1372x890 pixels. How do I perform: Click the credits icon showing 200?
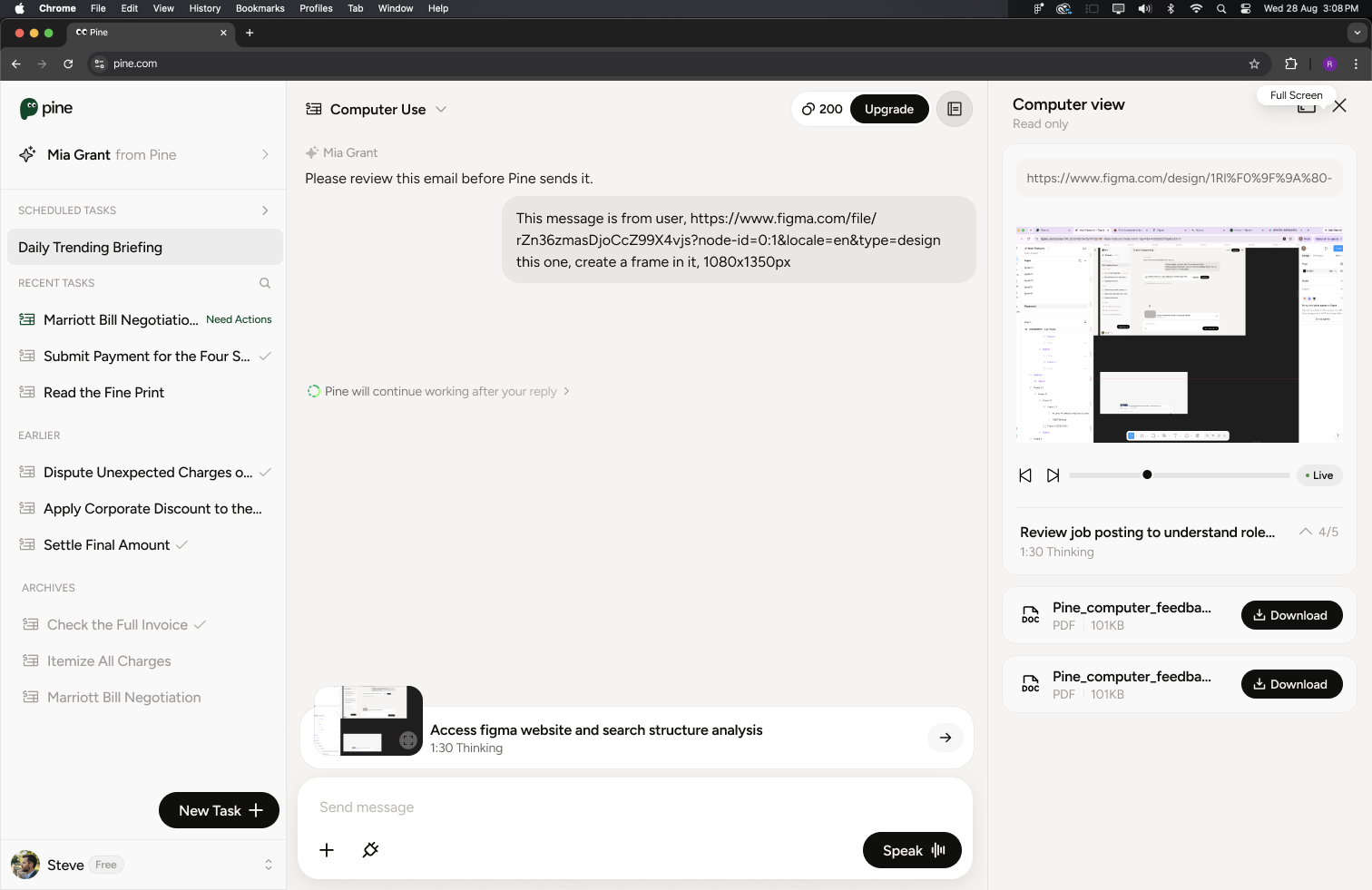[808, 109]
